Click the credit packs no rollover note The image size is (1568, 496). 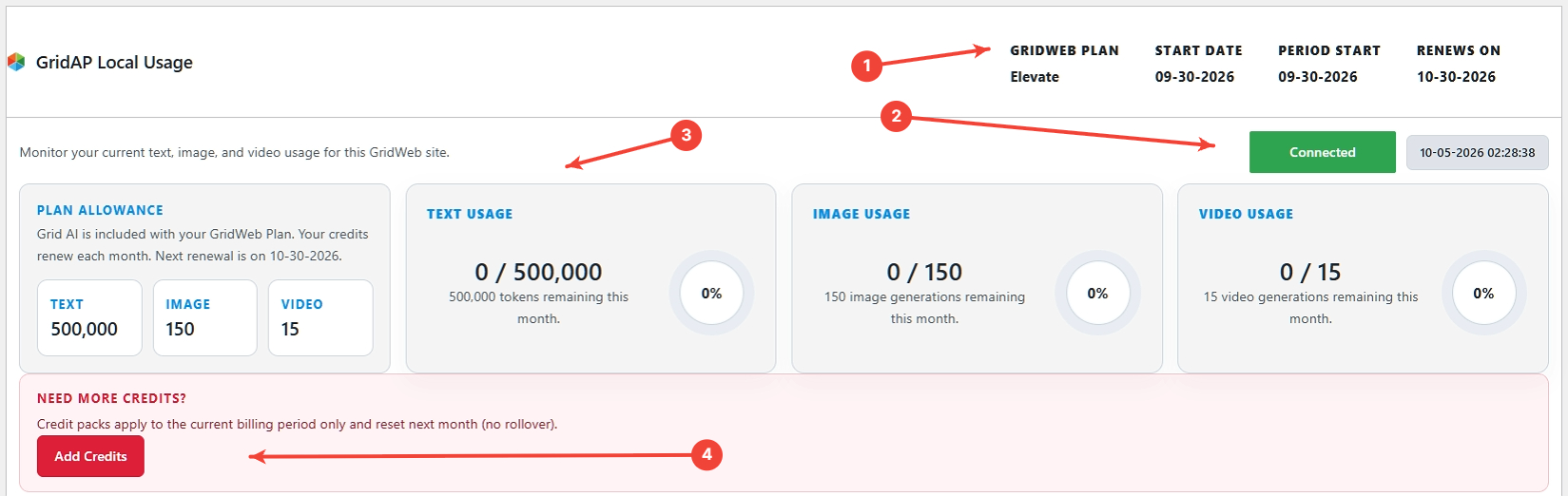coord(298,424)
